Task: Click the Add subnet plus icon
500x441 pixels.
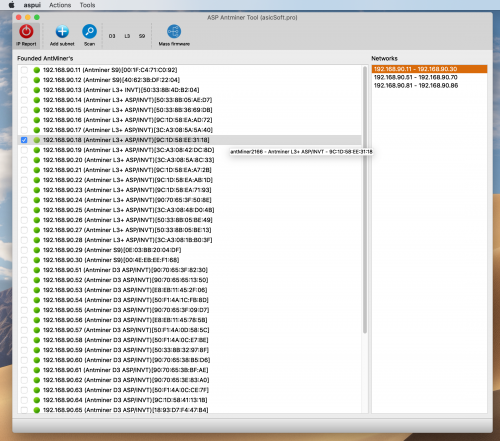Action: click(x=62, y=32)
